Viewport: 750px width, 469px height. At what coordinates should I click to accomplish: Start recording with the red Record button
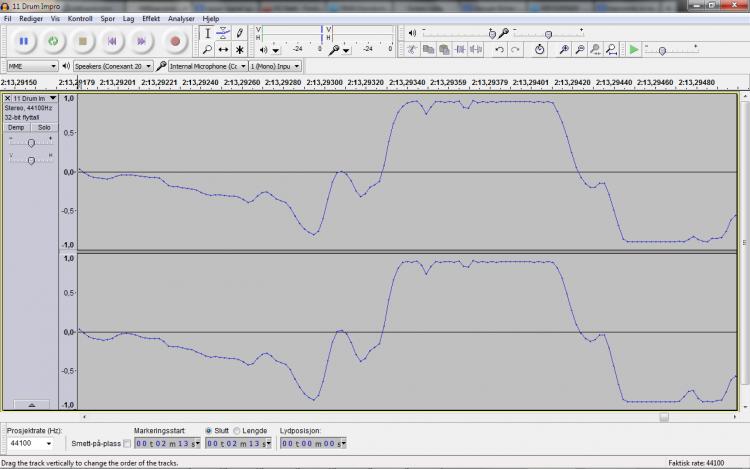click(x=175, y=42)
